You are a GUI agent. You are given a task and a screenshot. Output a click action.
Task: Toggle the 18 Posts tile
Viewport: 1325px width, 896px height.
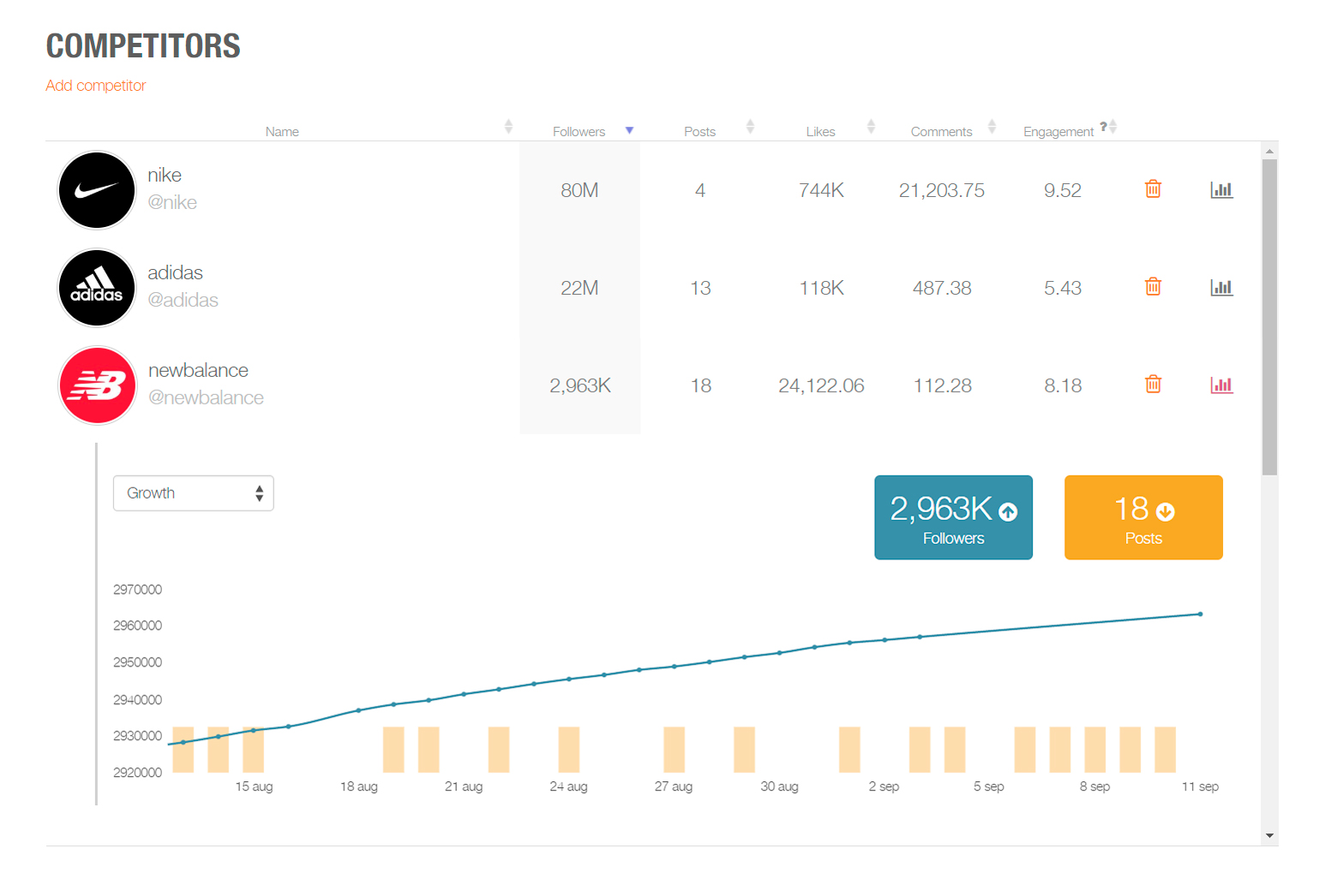click(1143, 517)
